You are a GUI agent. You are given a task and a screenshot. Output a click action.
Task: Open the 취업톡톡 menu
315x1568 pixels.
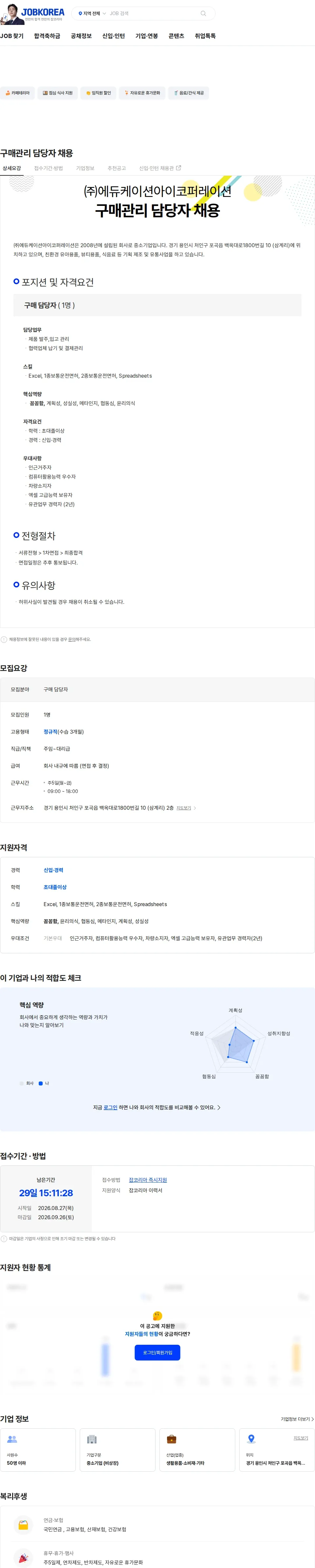click(205, 36)
